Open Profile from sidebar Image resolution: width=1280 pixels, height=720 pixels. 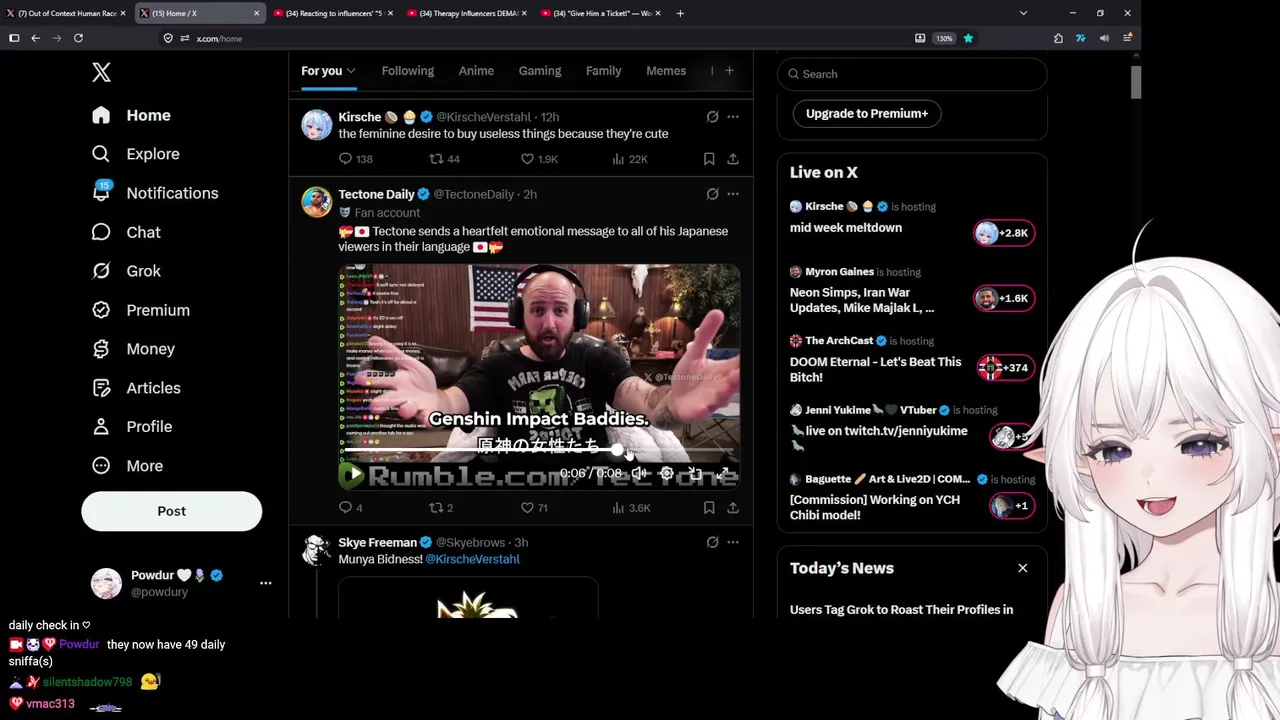(132, 427)
